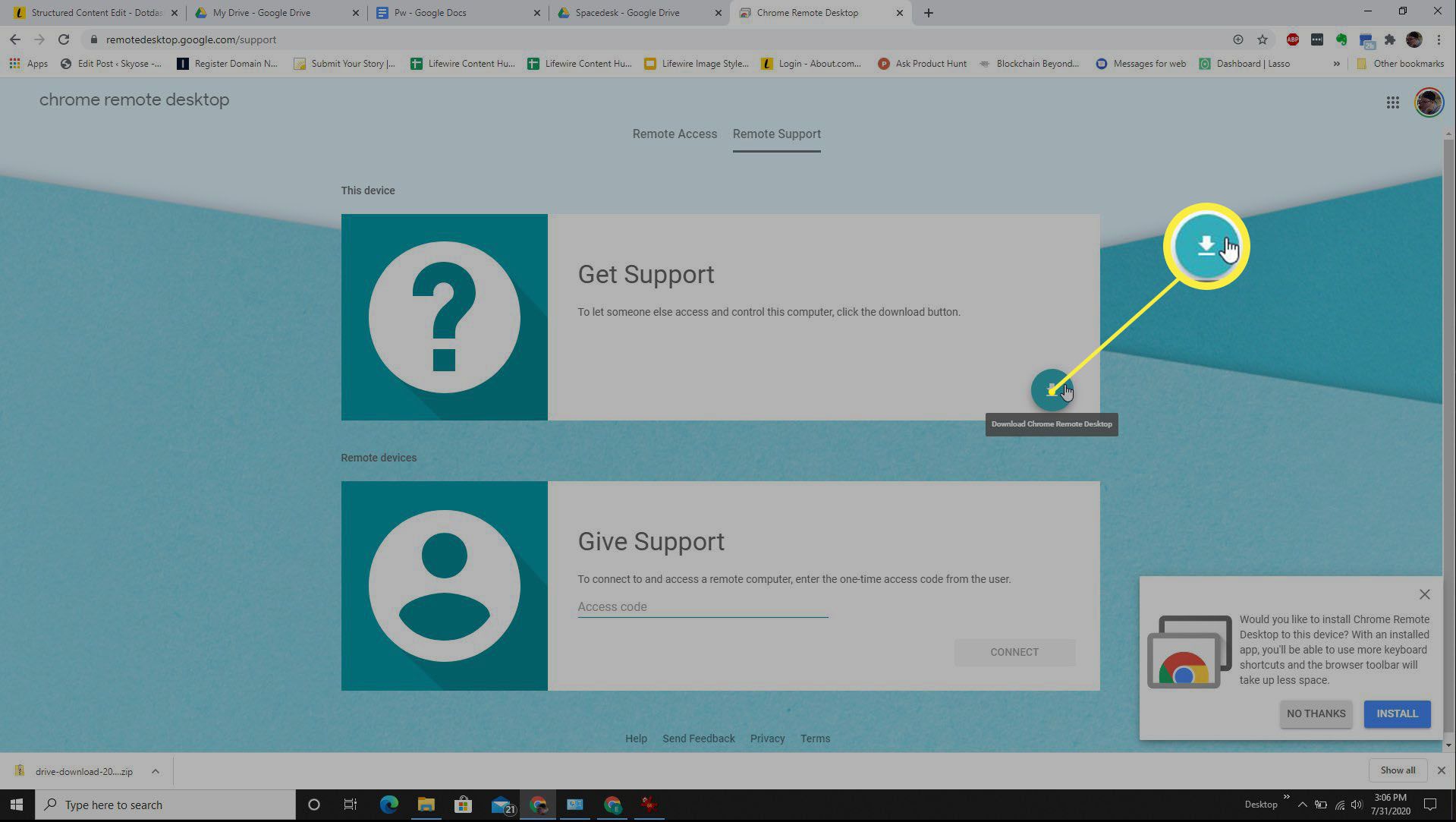Open the Ask Product Hunt bookmark

tap(922, 64)
